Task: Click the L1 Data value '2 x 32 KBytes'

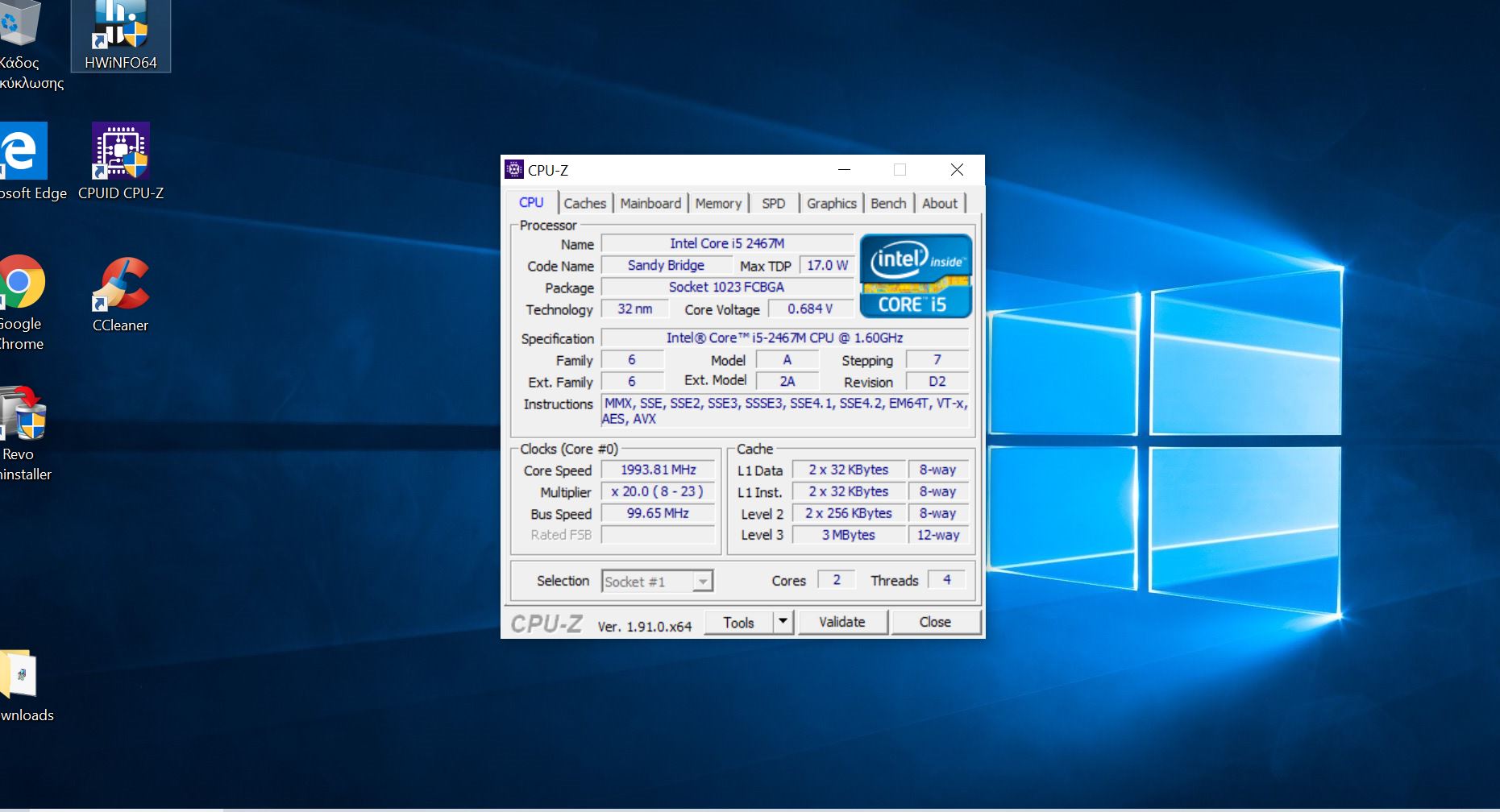Action: pos(849,470)
